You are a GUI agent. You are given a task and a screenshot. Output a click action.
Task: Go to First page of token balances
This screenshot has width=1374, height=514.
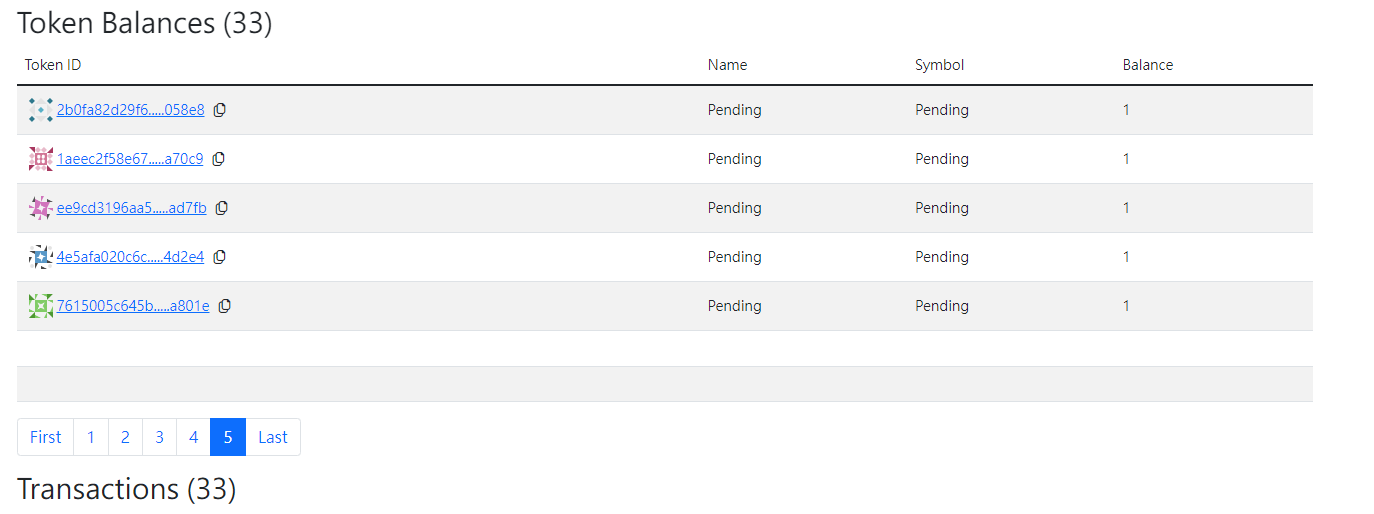(x=46, y=437)
